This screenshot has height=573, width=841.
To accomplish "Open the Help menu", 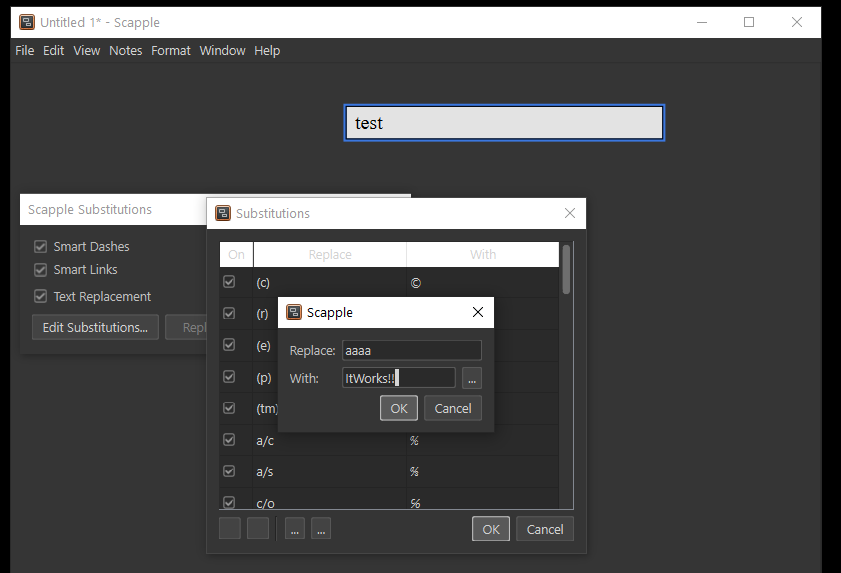I will click(x=267, y=50).
